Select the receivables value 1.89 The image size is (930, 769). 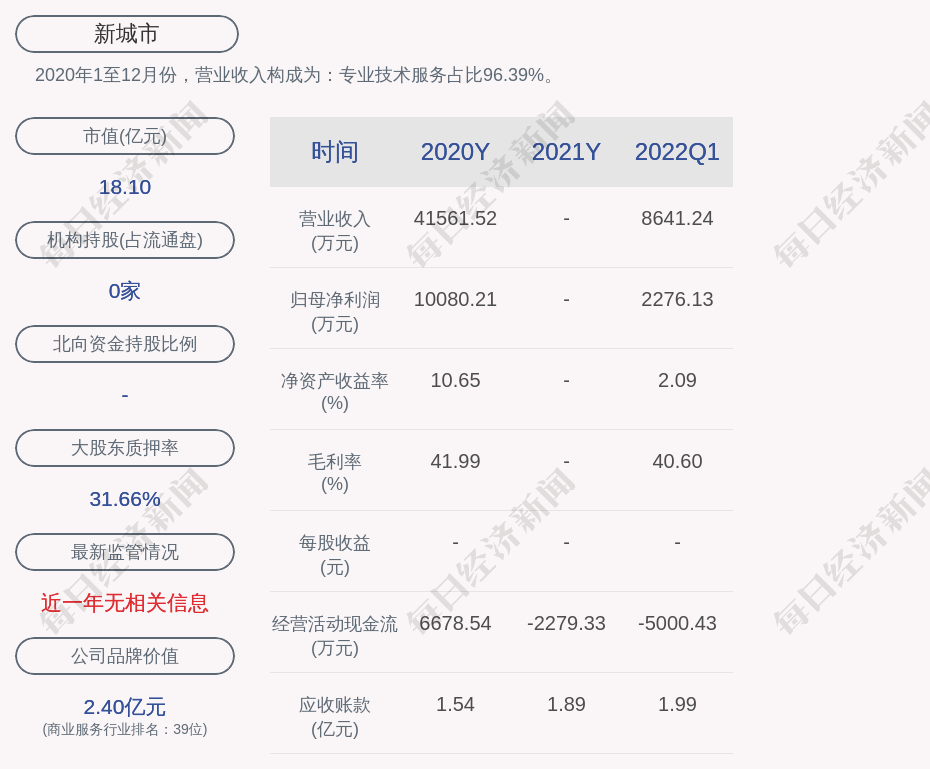coord(566,704)
